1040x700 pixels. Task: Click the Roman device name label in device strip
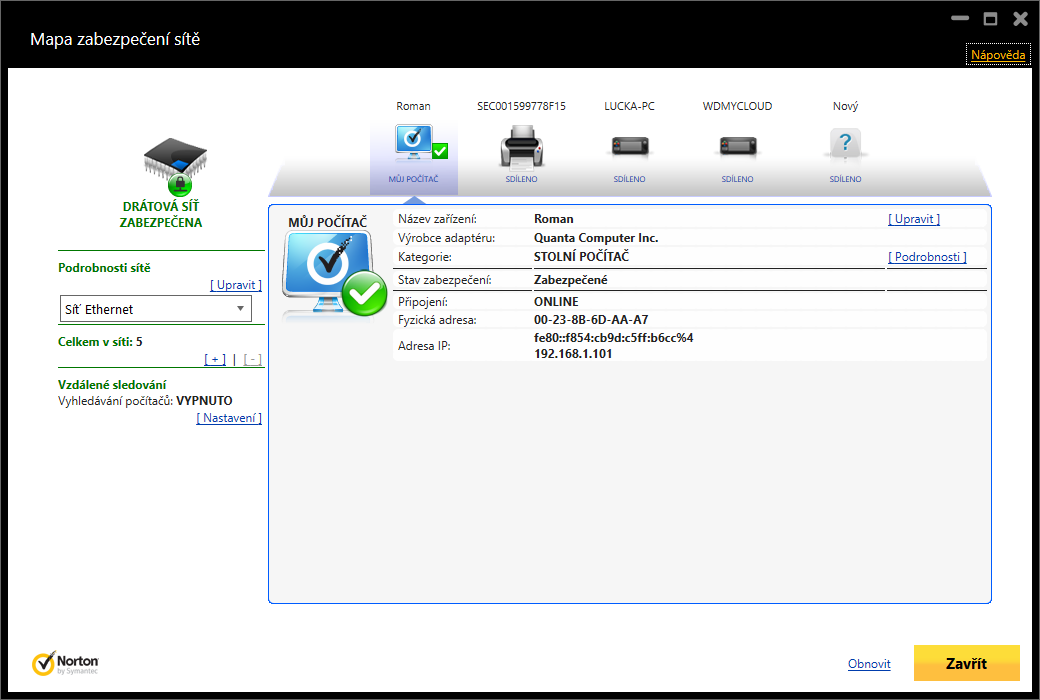413,106
